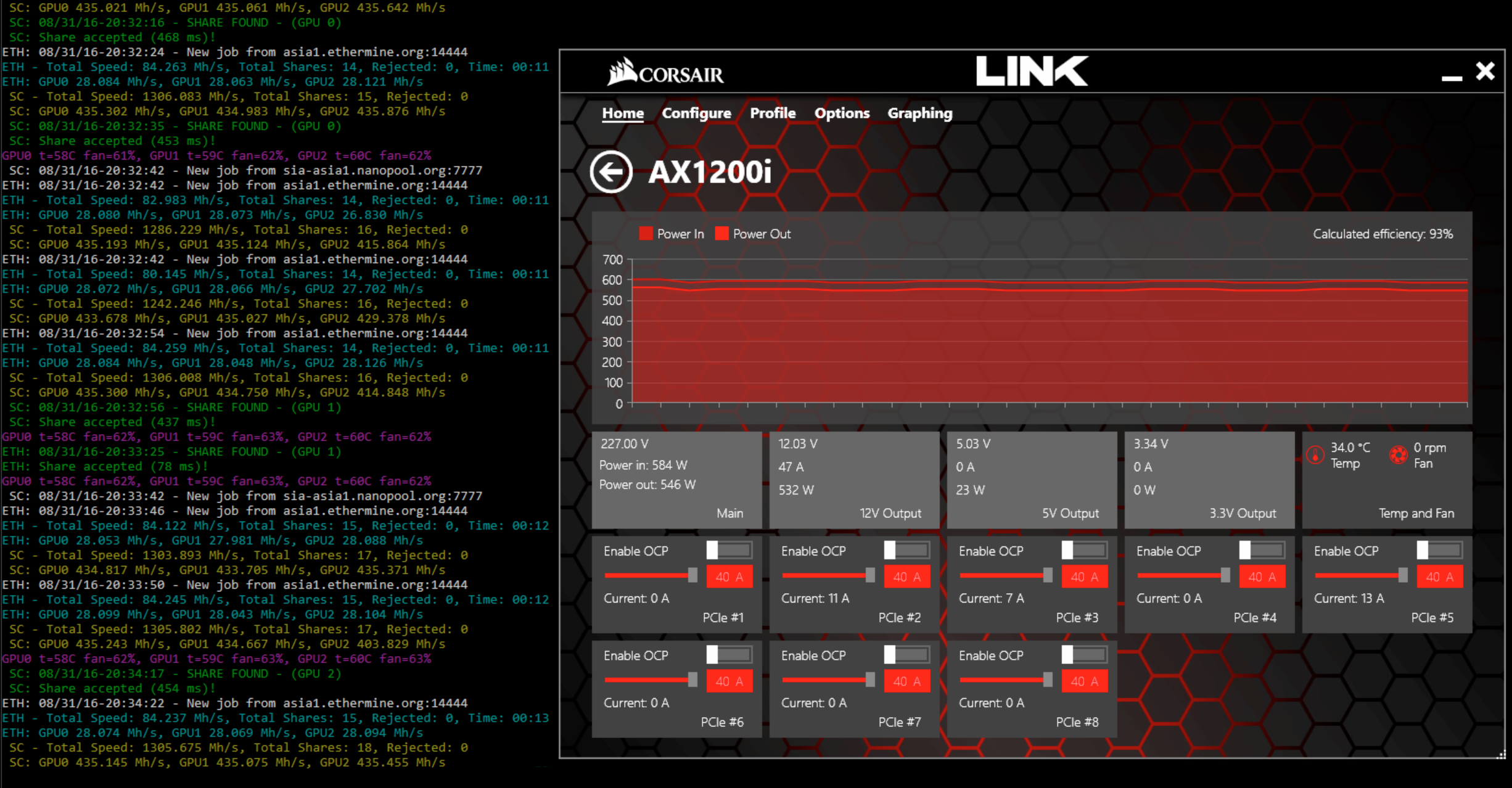Click the PCIe #6 OCP current slider
Image resolution: width=1512 pixels, height=788 pixels.
[x=651, y=680]
